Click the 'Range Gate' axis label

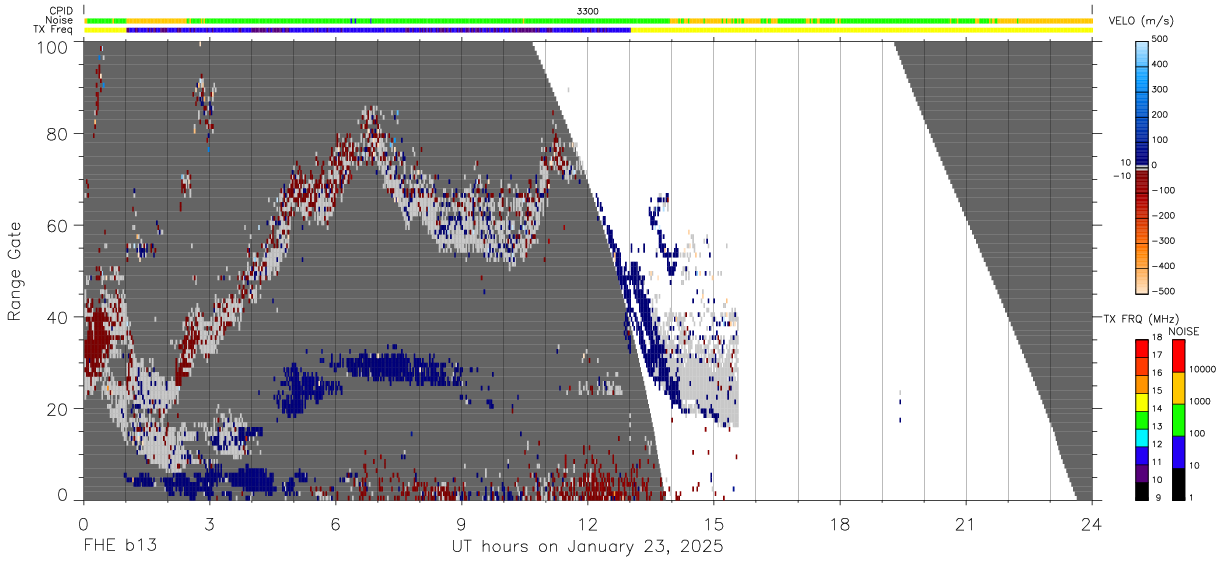[x=15, y=271]
